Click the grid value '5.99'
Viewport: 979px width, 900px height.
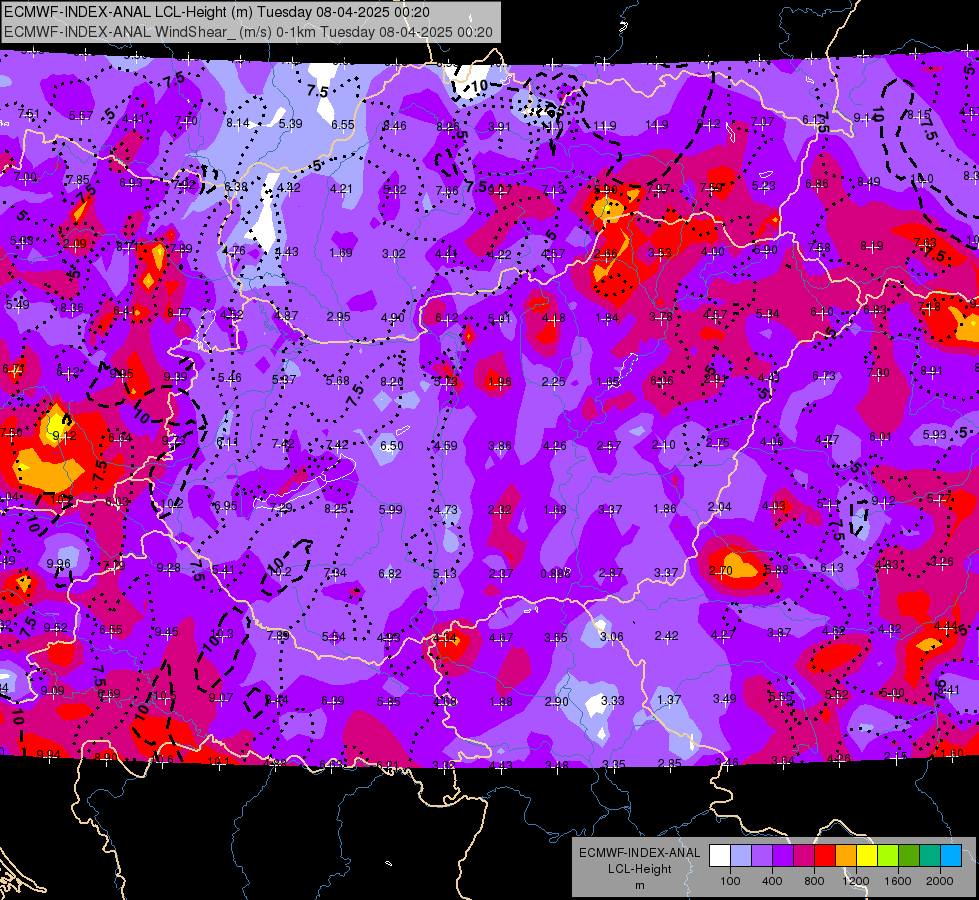click(391, 510)
